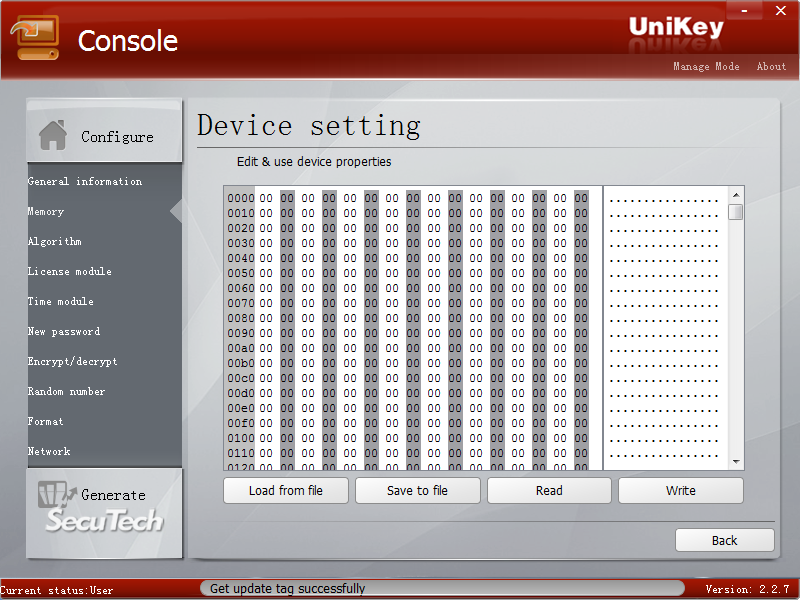Viewport: 800px width, 600px height.
Task: Open Format page in sidebar
Action: (x=45, y=421)
